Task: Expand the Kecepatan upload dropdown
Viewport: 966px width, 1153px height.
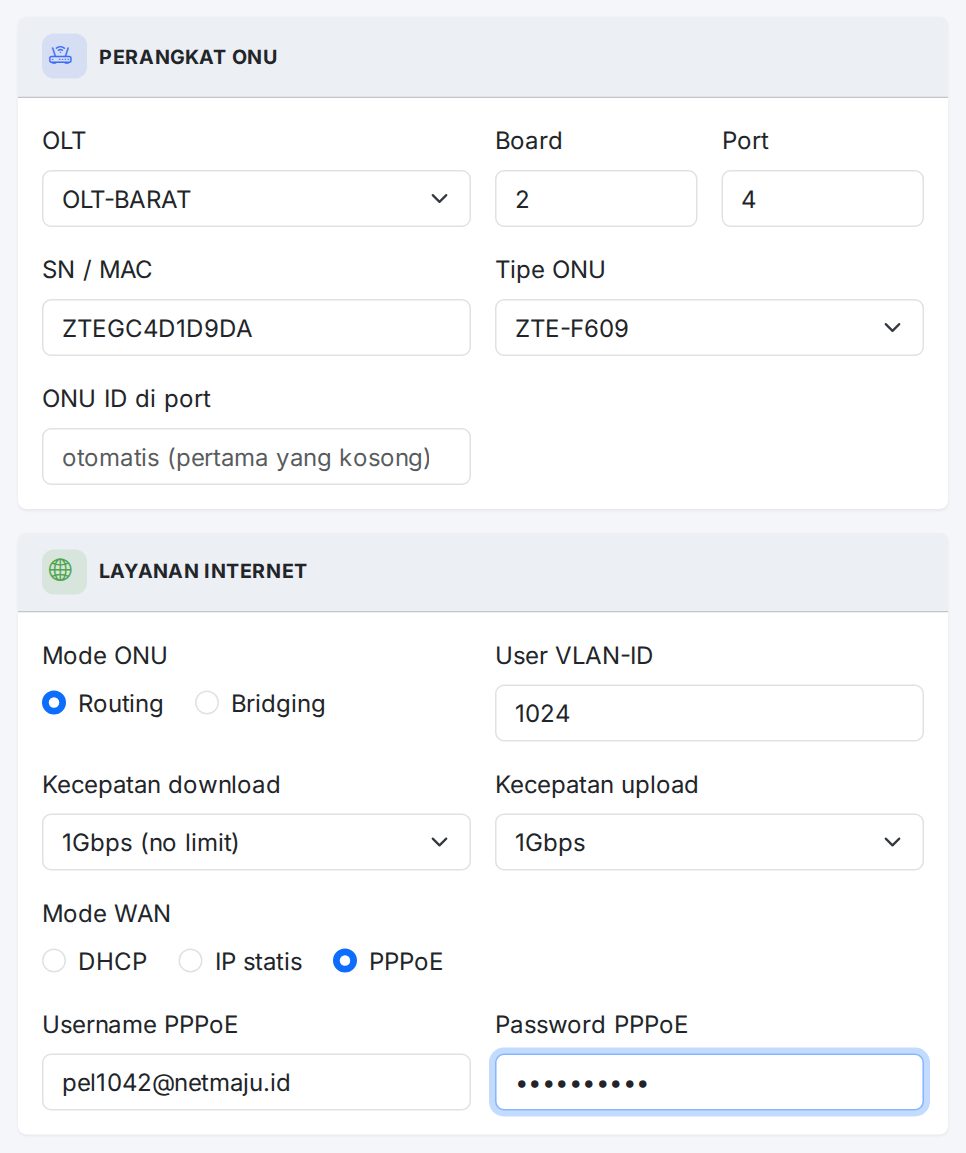Action: (x=709, y=842)
